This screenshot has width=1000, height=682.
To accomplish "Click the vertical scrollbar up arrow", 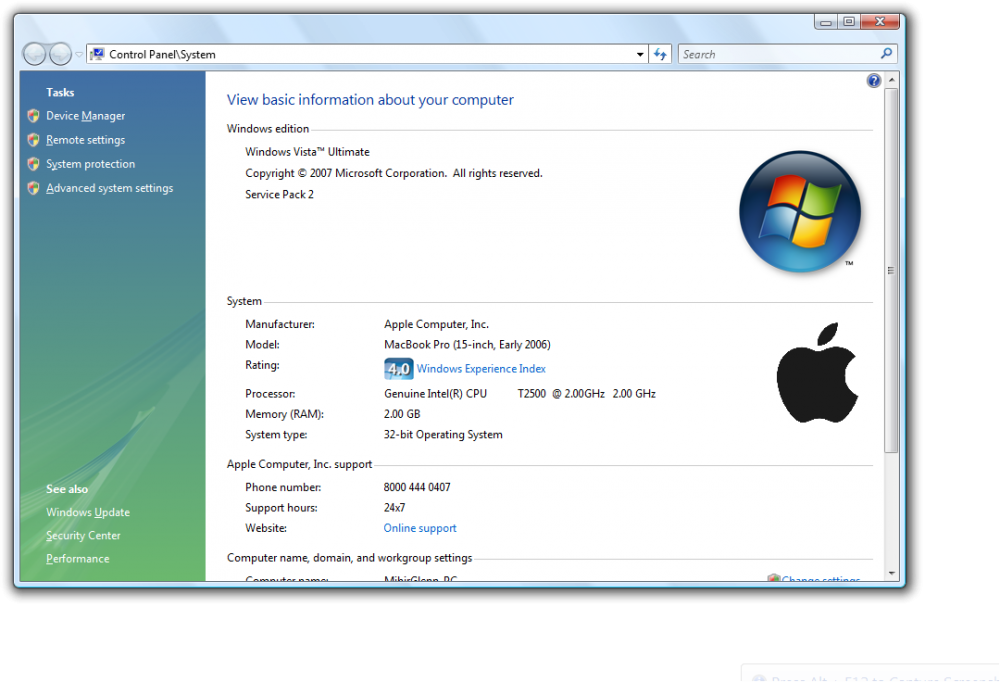I will click(x=891, y=81).
